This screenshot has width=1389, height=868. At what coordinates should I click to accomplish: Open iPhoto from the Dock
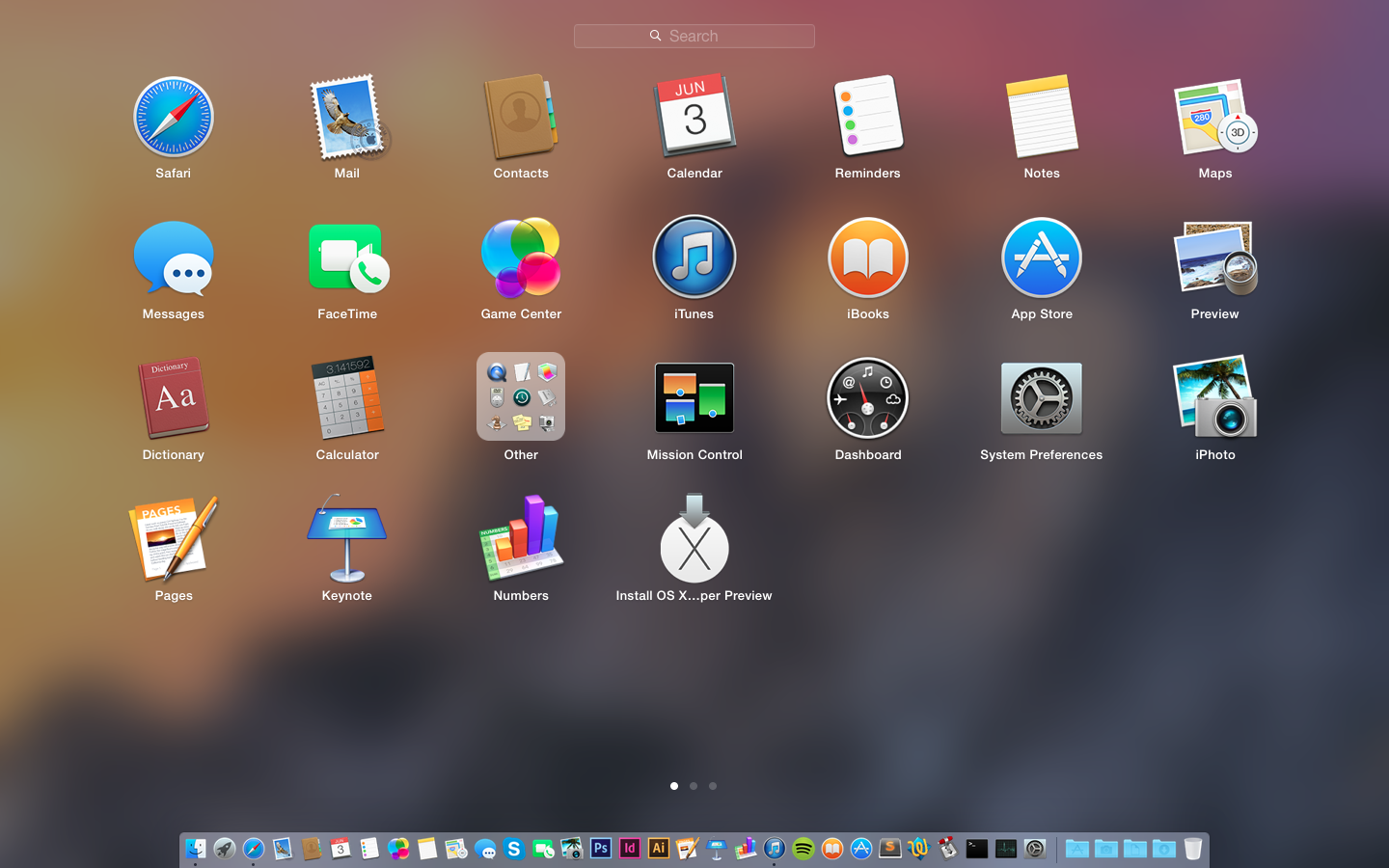[x=572, y=849]
